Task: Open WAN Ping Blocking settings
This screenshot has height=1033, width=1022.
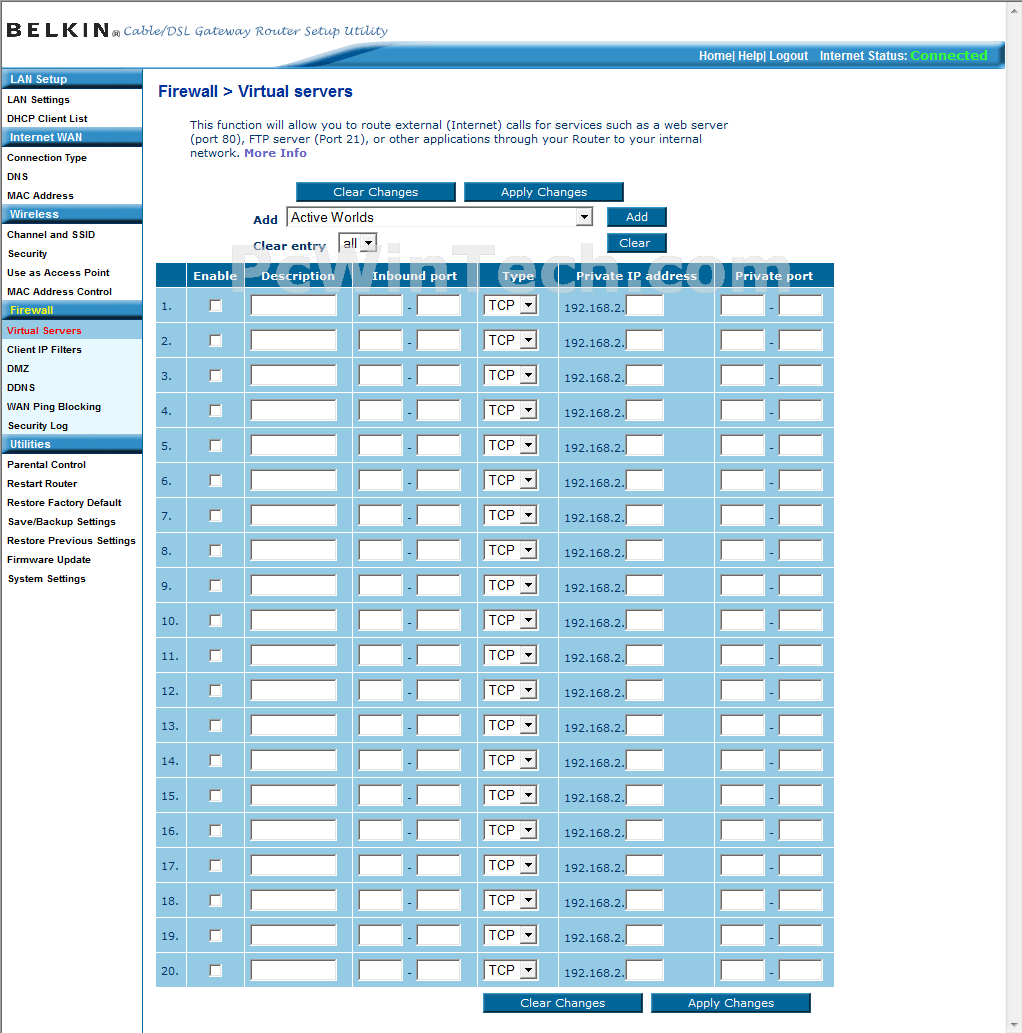Action: click(53, 407)
